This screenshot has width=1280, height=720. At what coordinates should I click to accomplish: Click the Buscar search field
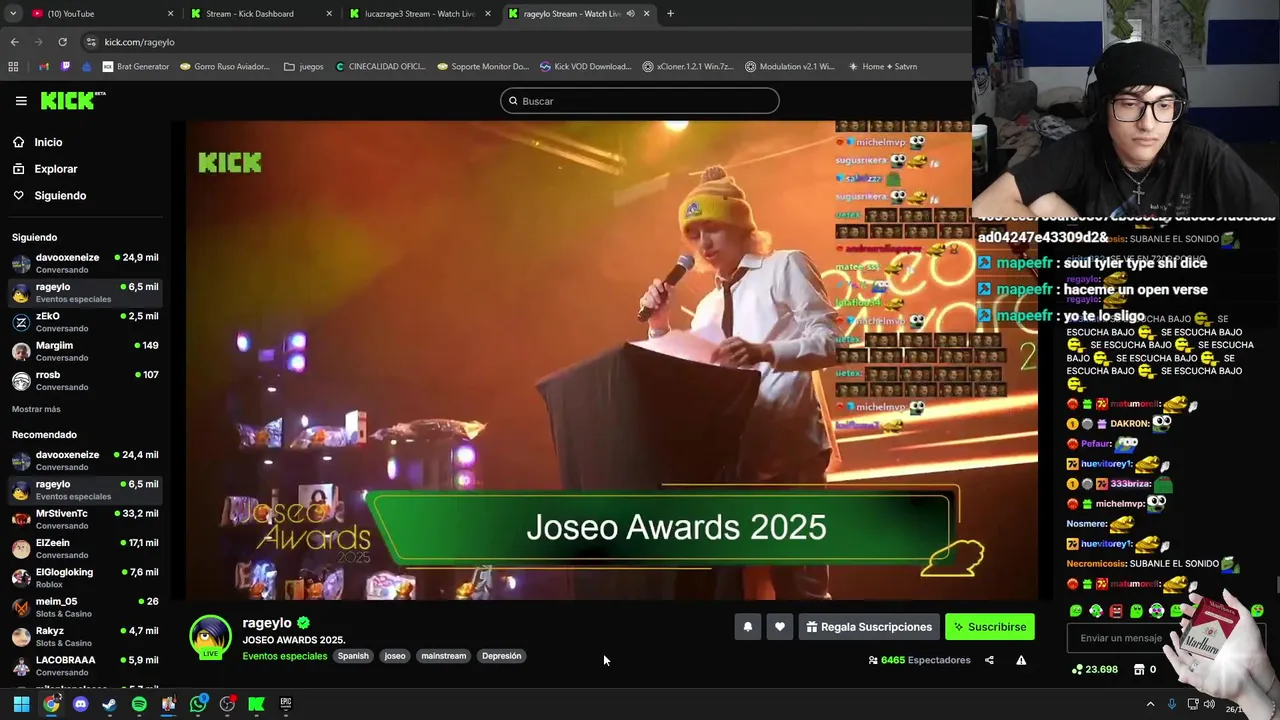point(639,101)
